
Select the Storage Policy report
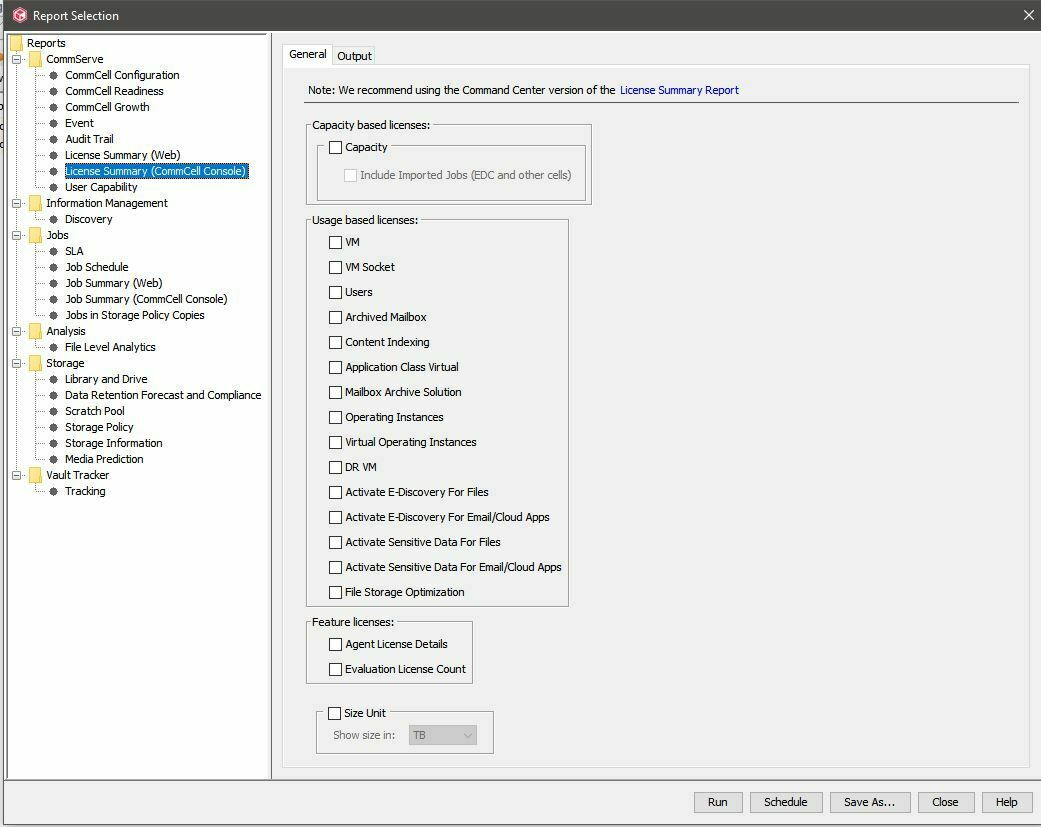99,427
